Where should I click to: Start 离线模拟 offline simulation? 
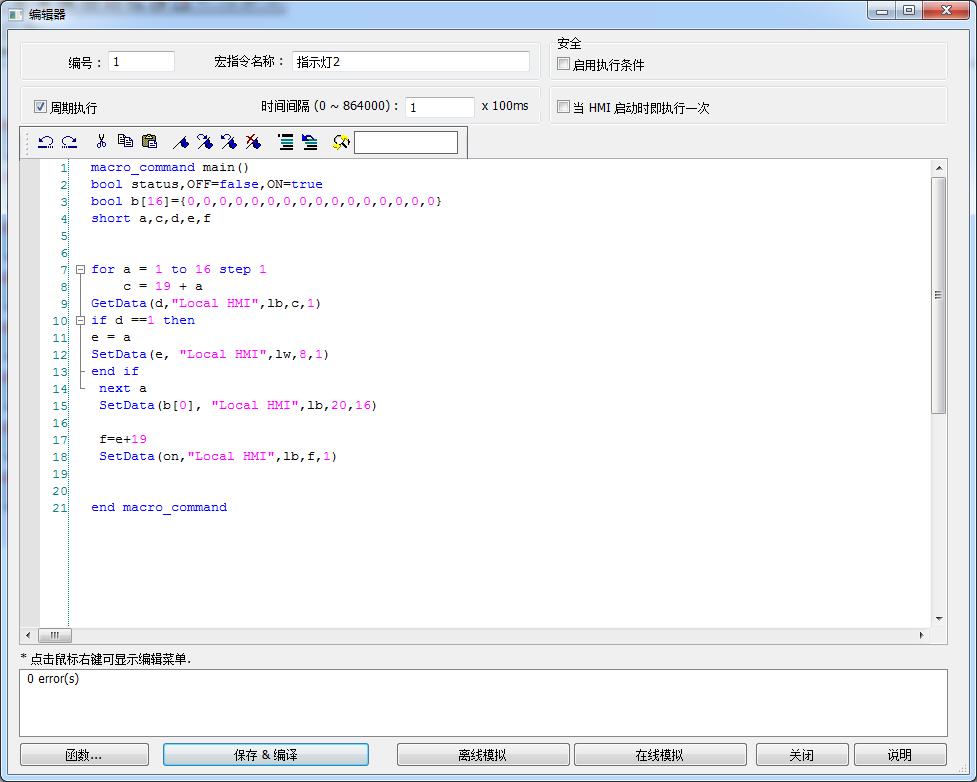[x=483, y=755]
